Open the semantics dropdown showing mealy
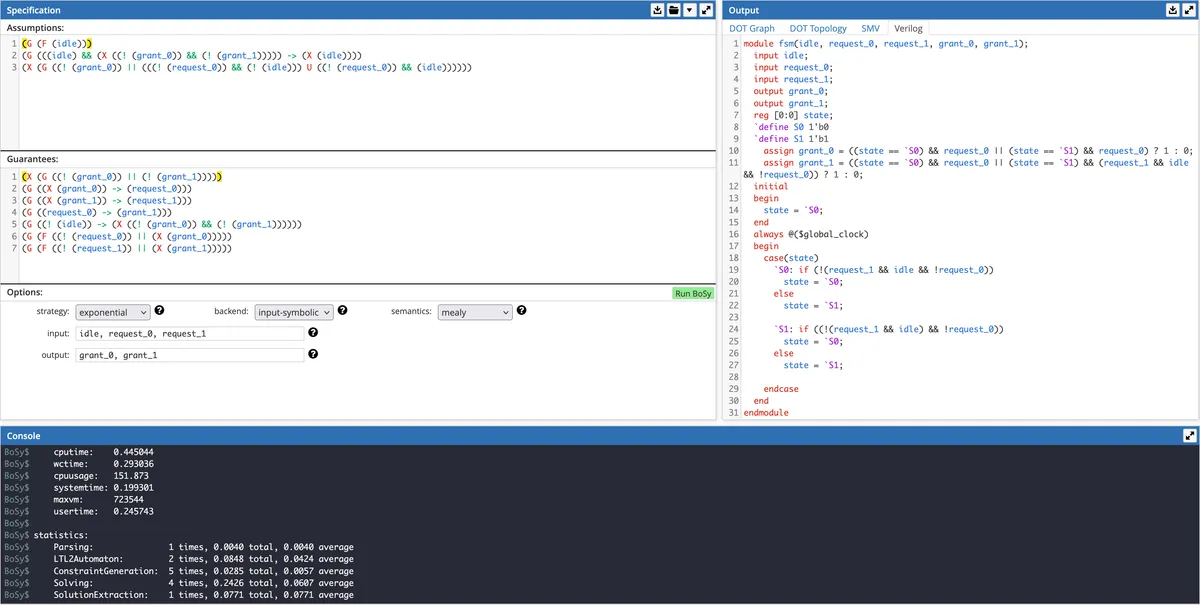Image resolution: width=1200 pixels, height=605 pixels. (x=475, y=311)
